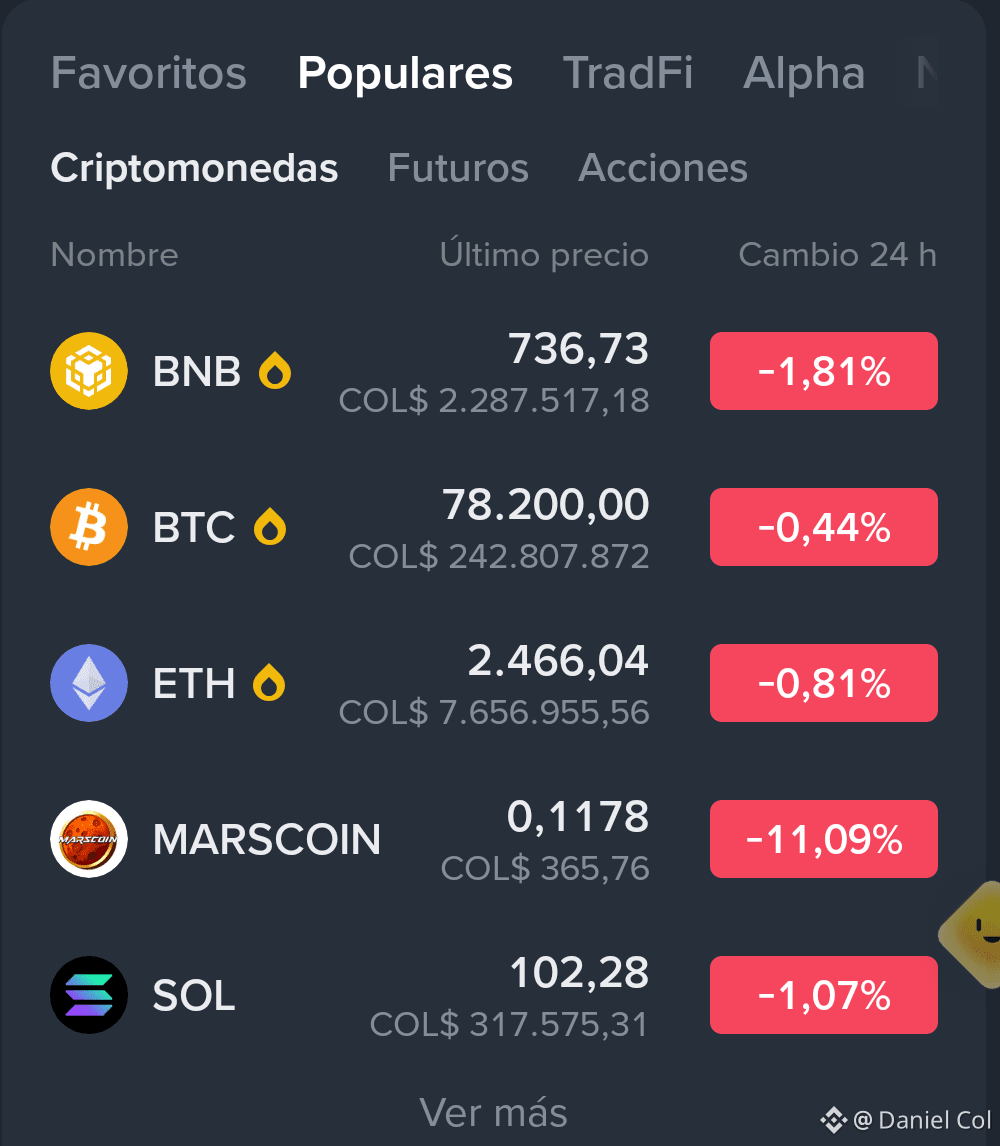Click Ver más to show more coins
The height and width of the screenshot is (1146, 1000).
pos(493,1112)
